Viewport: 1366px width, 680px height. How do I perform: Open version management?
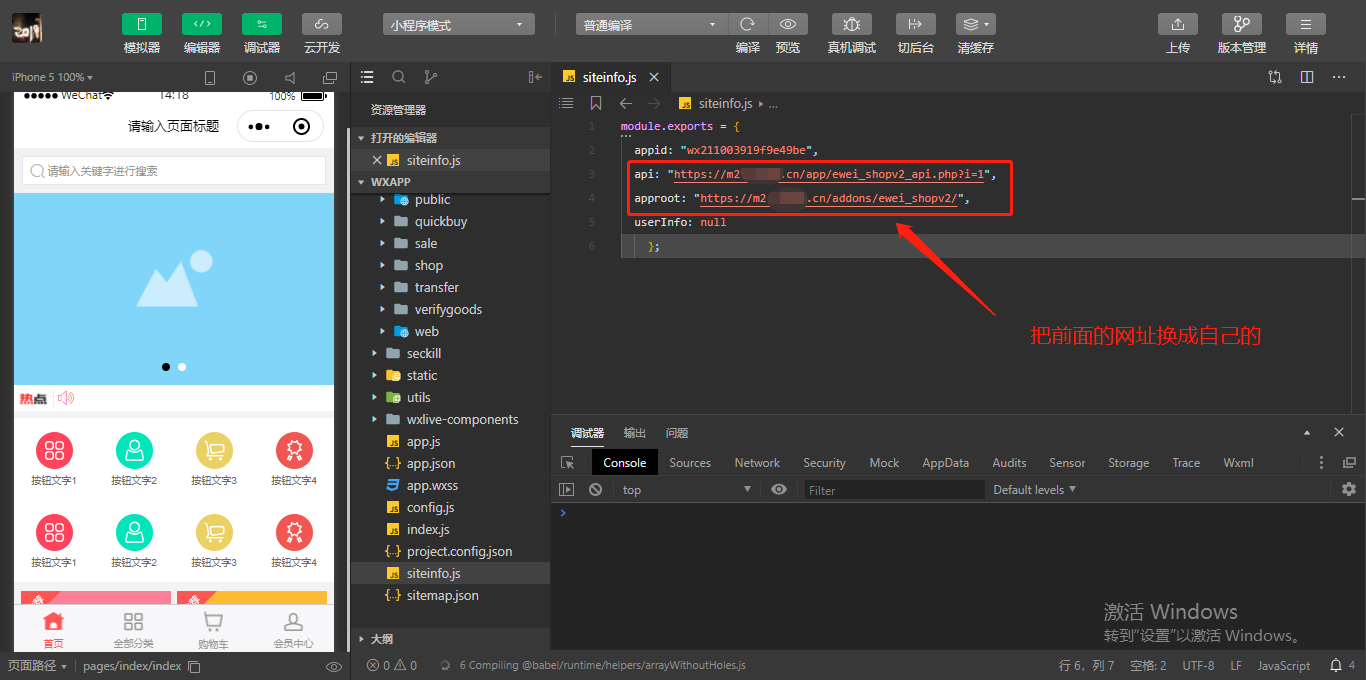tap(1242, 24)
